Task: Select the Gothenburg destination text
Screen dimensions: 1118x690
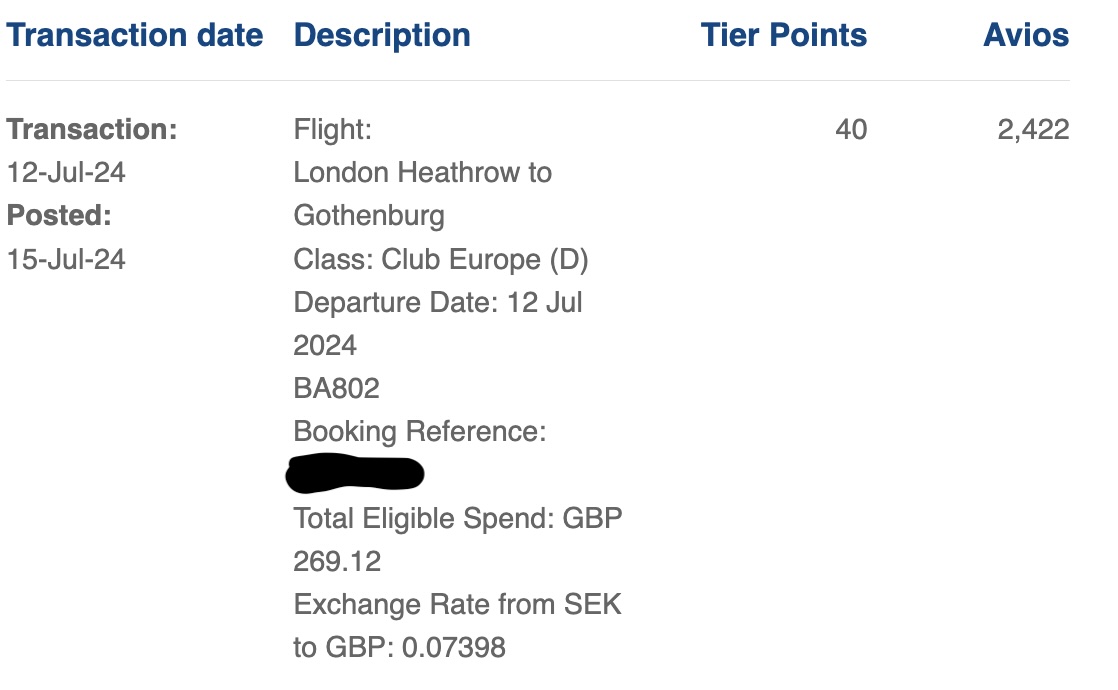Action: (369, 216)
